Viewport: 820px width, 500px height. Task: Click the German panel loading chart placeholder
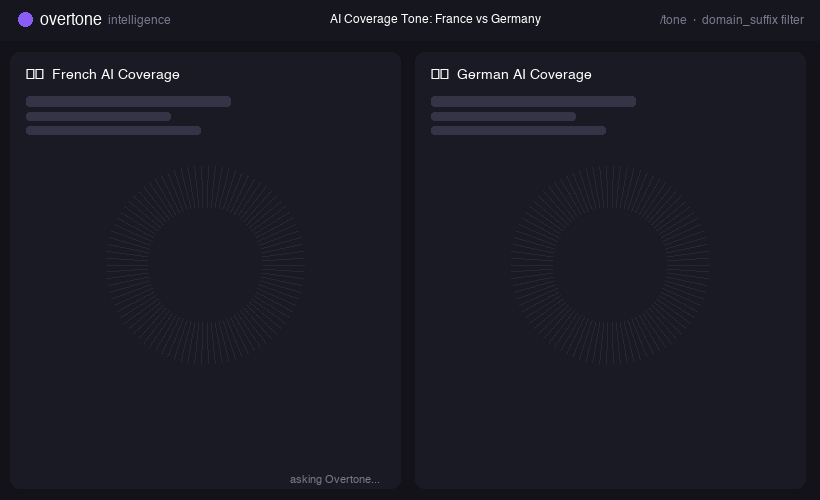[610, 265]
